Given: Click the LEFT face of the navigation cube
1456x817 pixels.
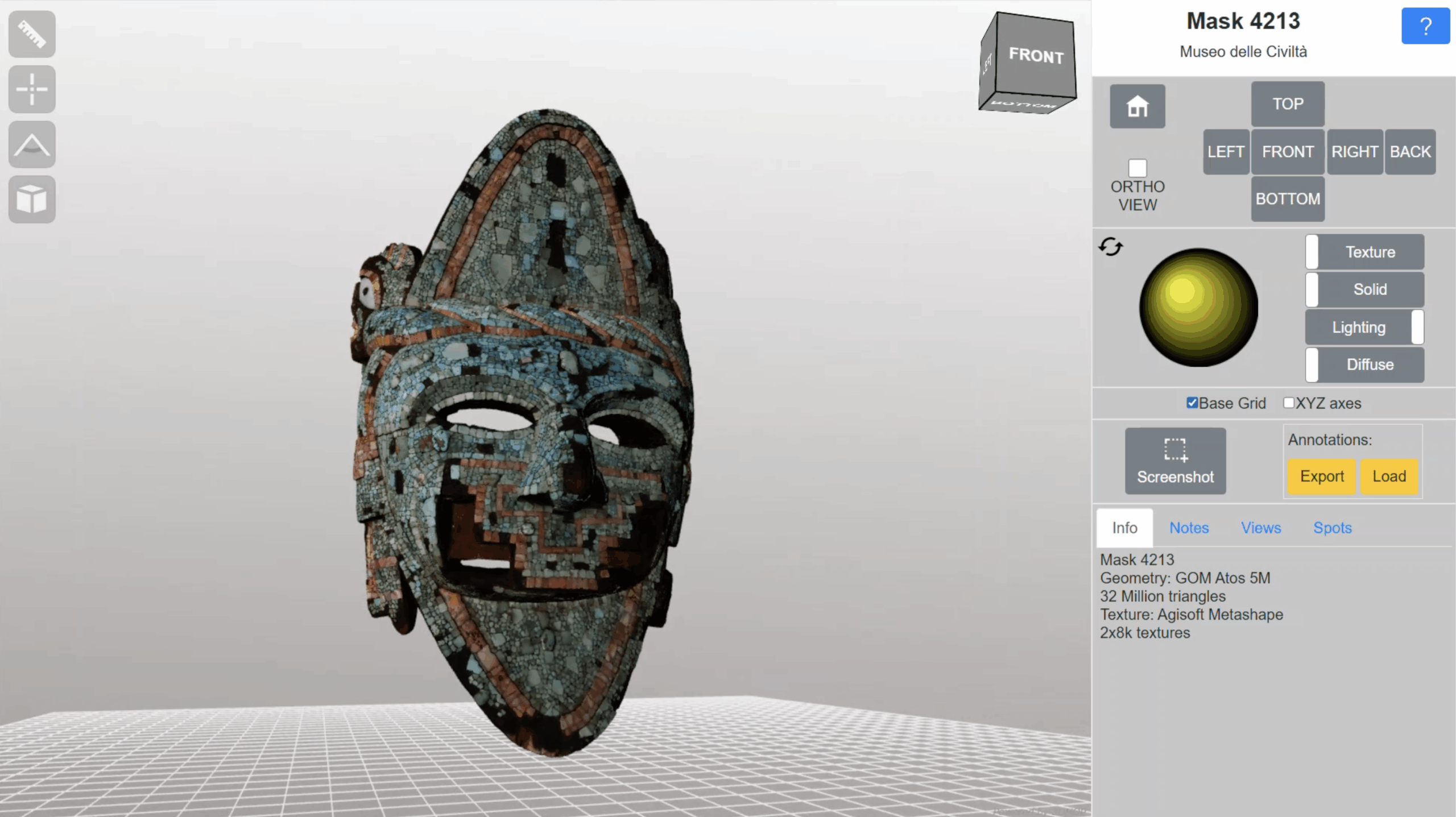Looking at the screenshot, I should [x=988, y=63].
